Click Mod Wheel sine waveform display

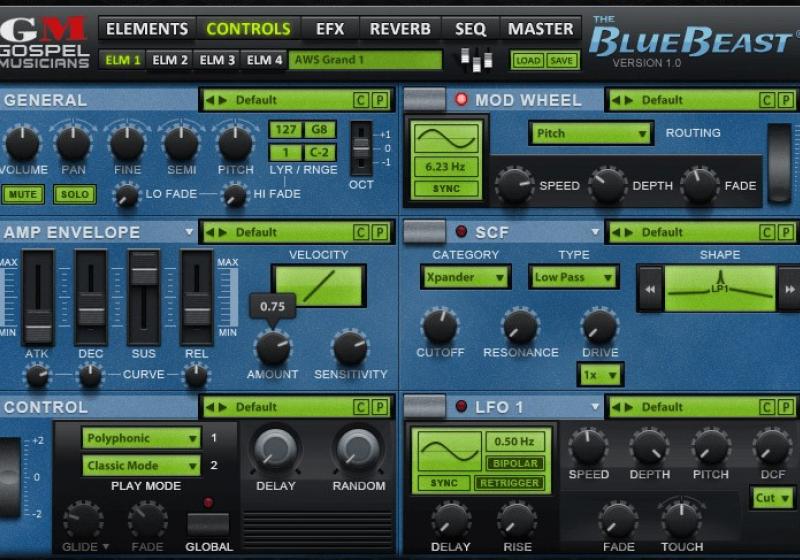coord(446,138)
